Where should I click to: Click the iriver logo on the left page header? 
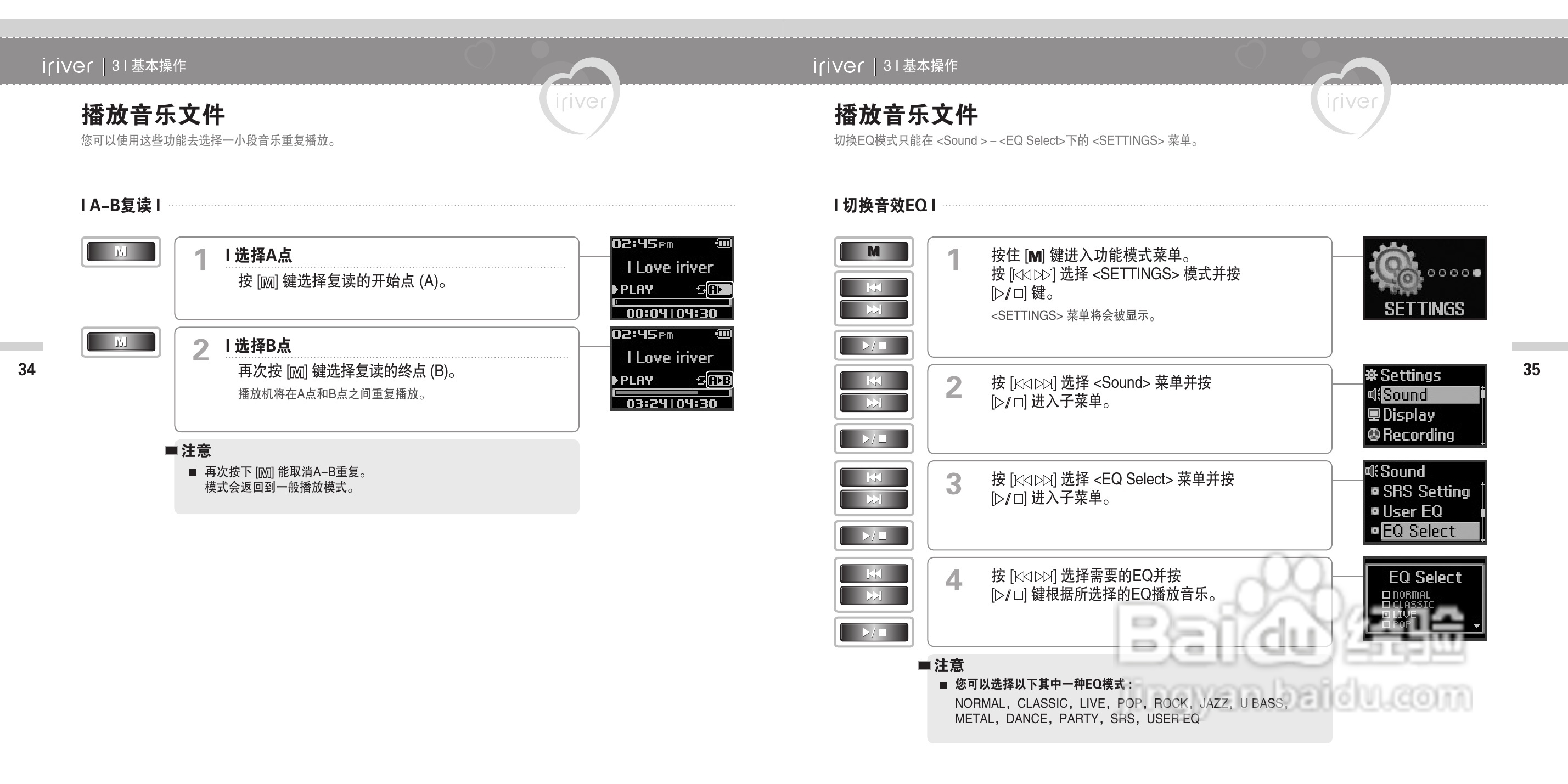click(67, 66)
